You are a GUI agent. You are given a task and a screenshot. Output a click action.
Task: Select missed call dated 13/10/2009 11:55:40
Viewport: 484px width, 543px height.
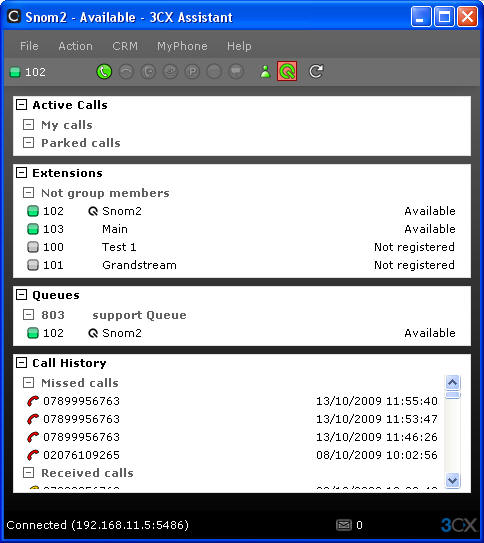pyautogui.click(x=232, y=401)
